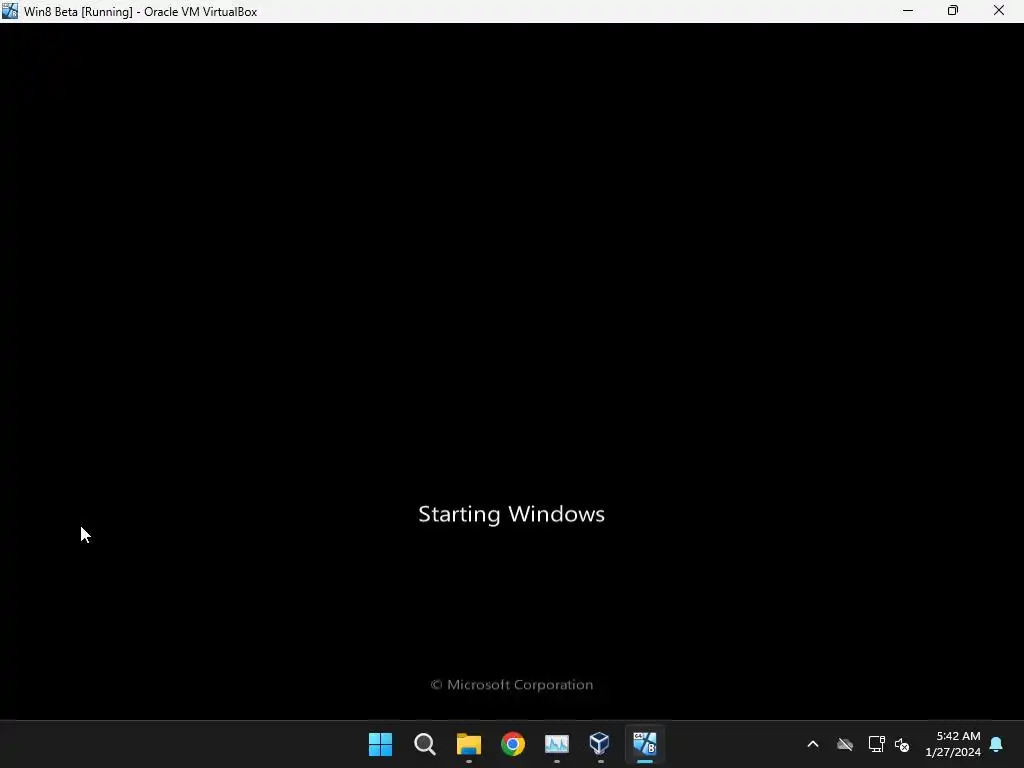Click the '© Microsoft Corporation' text
1024x768 pixels.
512,684
